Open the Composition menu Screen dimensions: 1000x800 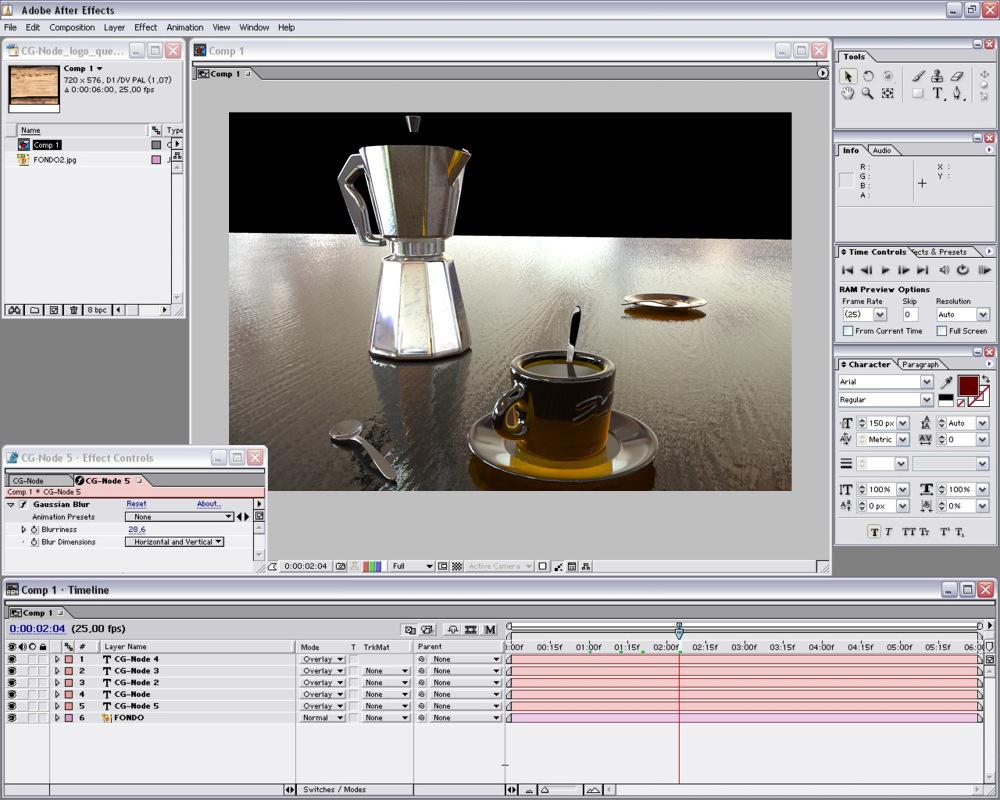[x=72, y=27]
